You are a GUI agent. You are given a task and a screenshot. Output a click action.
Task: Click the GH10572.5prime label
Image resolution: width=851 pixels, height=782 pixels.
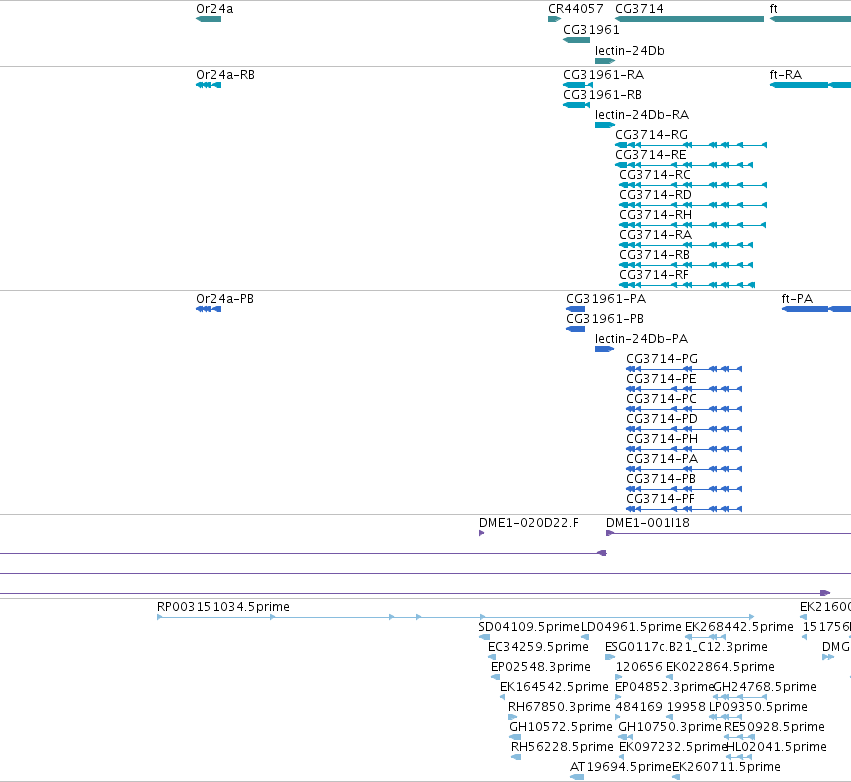tap(561, 727)
